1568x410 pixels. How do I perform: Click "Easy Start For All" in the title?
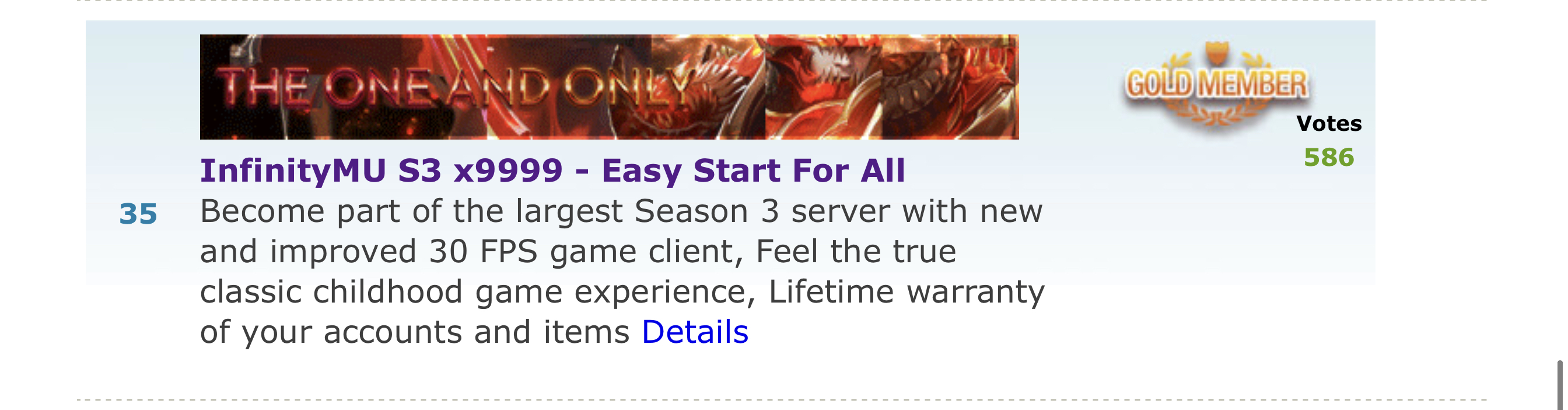coord(753,171)
